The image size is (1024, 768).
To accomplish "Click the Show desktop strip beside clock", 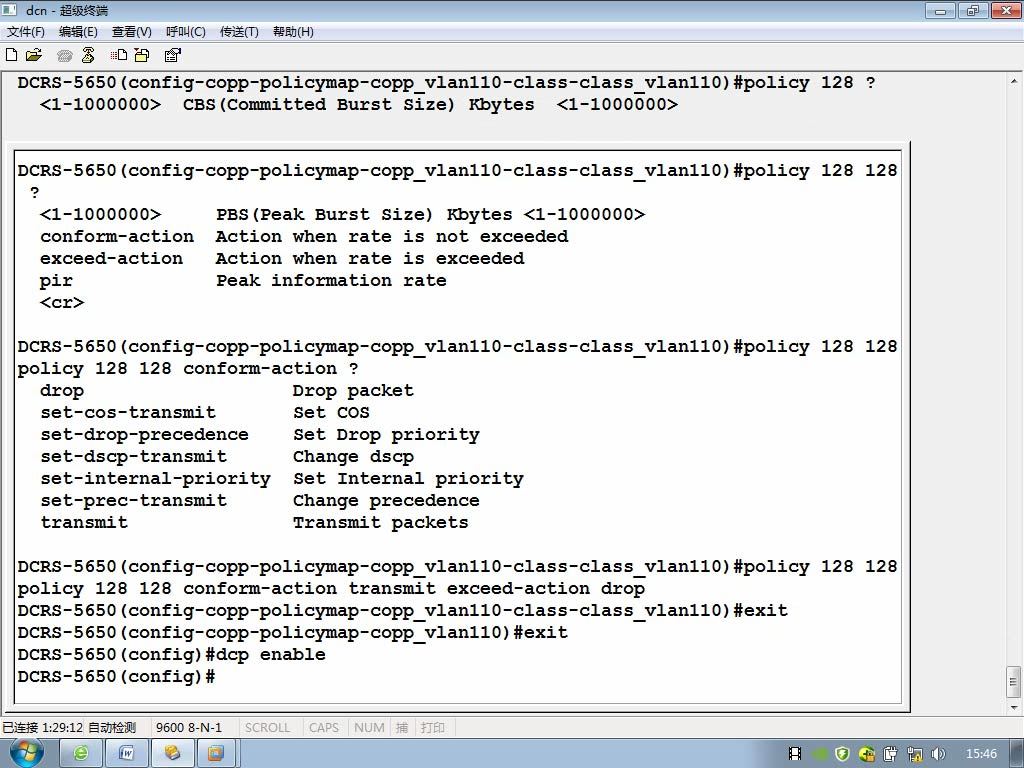I will pyautogui.click(x=1017, y=754).
